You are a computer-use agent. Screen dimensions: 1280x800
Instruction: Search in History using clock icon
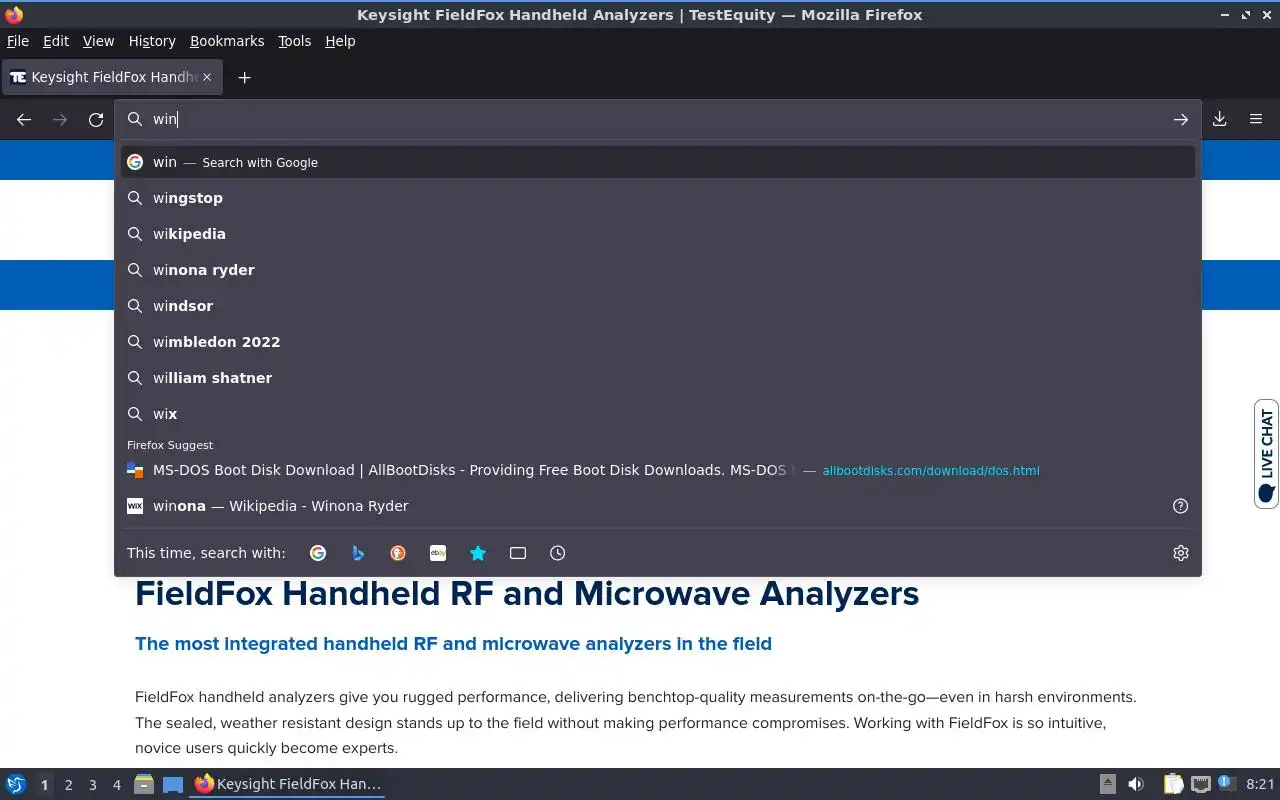(558, 553)
